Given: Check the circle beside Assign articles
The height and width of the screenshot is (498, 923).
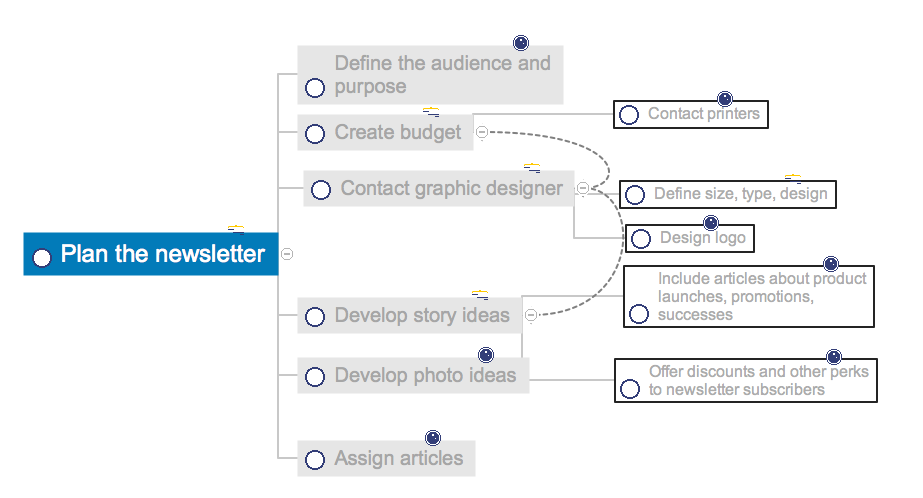Looking at the screenshot, I should click(x=315, y=460).
